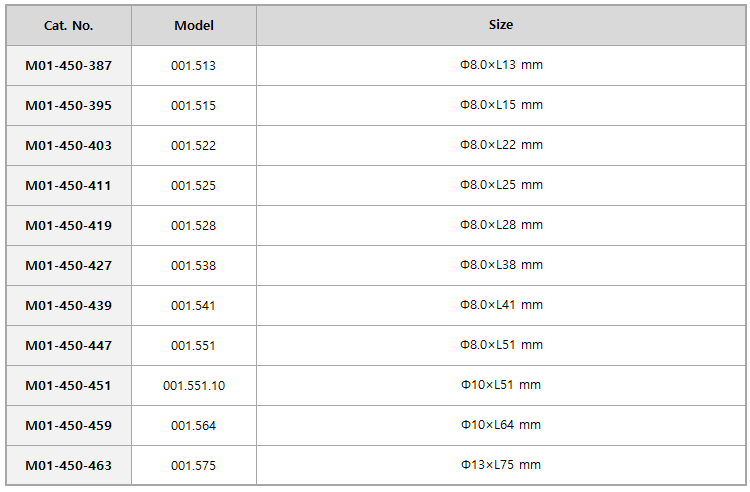This screenshot has width=750, height=492.
Task: Select catalog number M01-450-427
Action: [68, 266]
